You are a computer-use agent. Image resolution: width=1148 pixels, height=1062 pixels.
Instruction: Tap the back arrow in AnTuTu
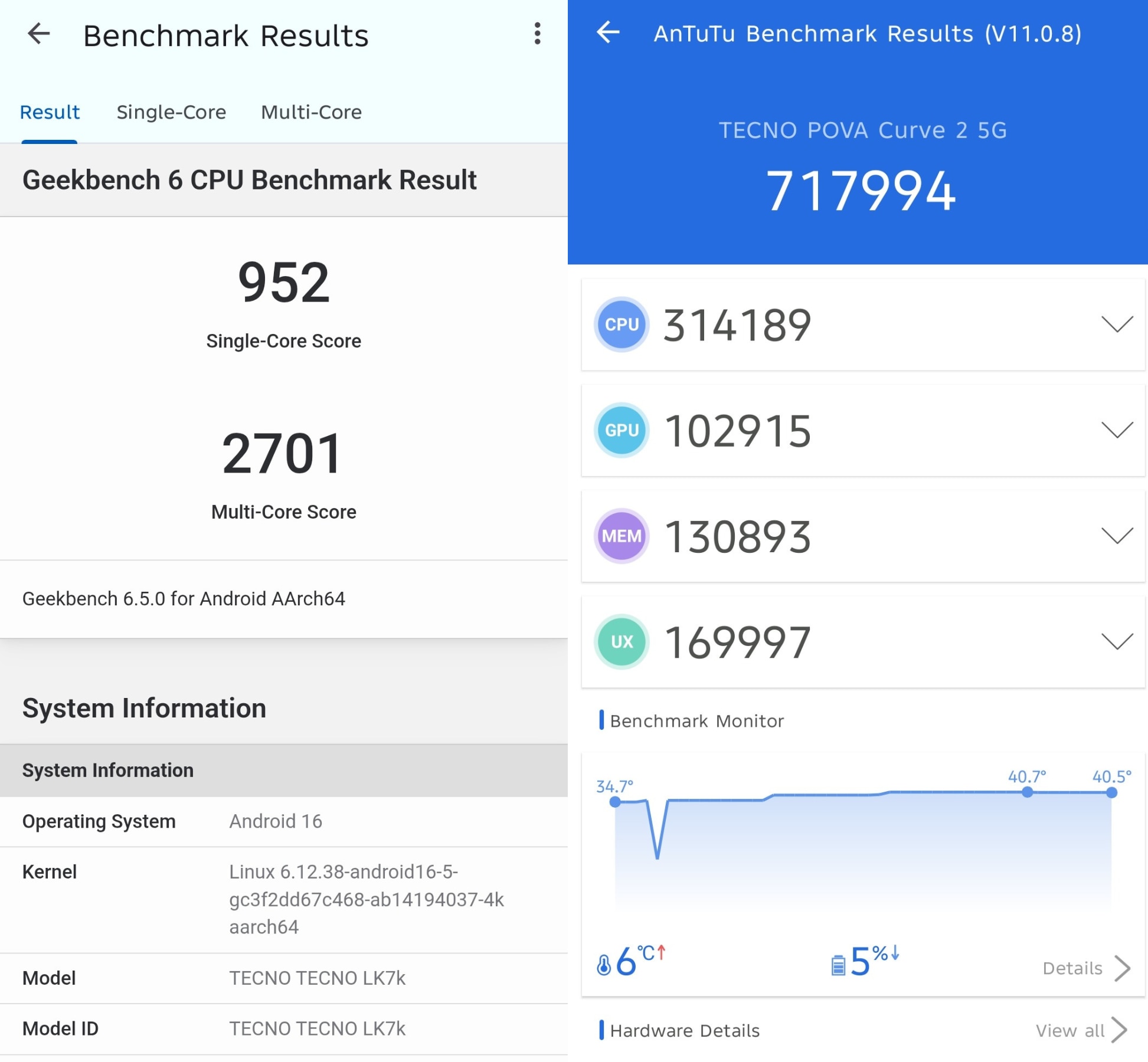pos(608,34)
